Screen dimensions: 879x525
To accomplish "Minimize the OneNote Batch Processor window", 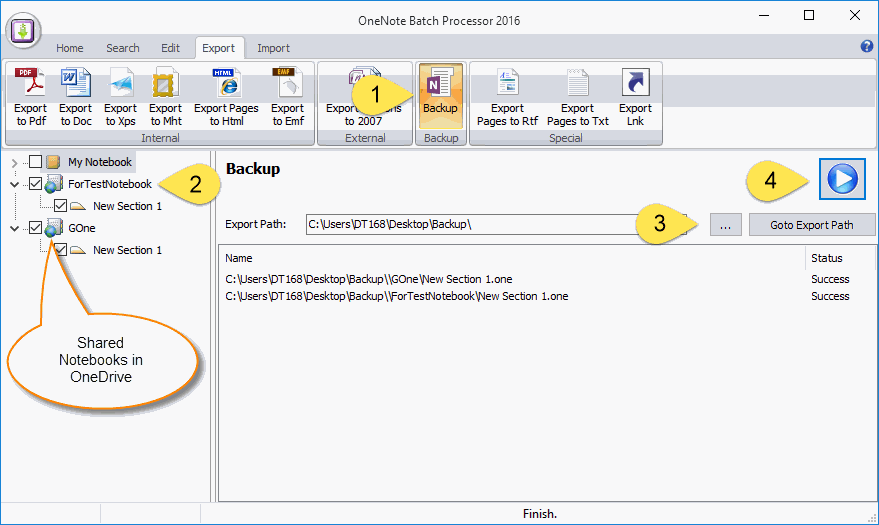I will [x=764, y=15].
